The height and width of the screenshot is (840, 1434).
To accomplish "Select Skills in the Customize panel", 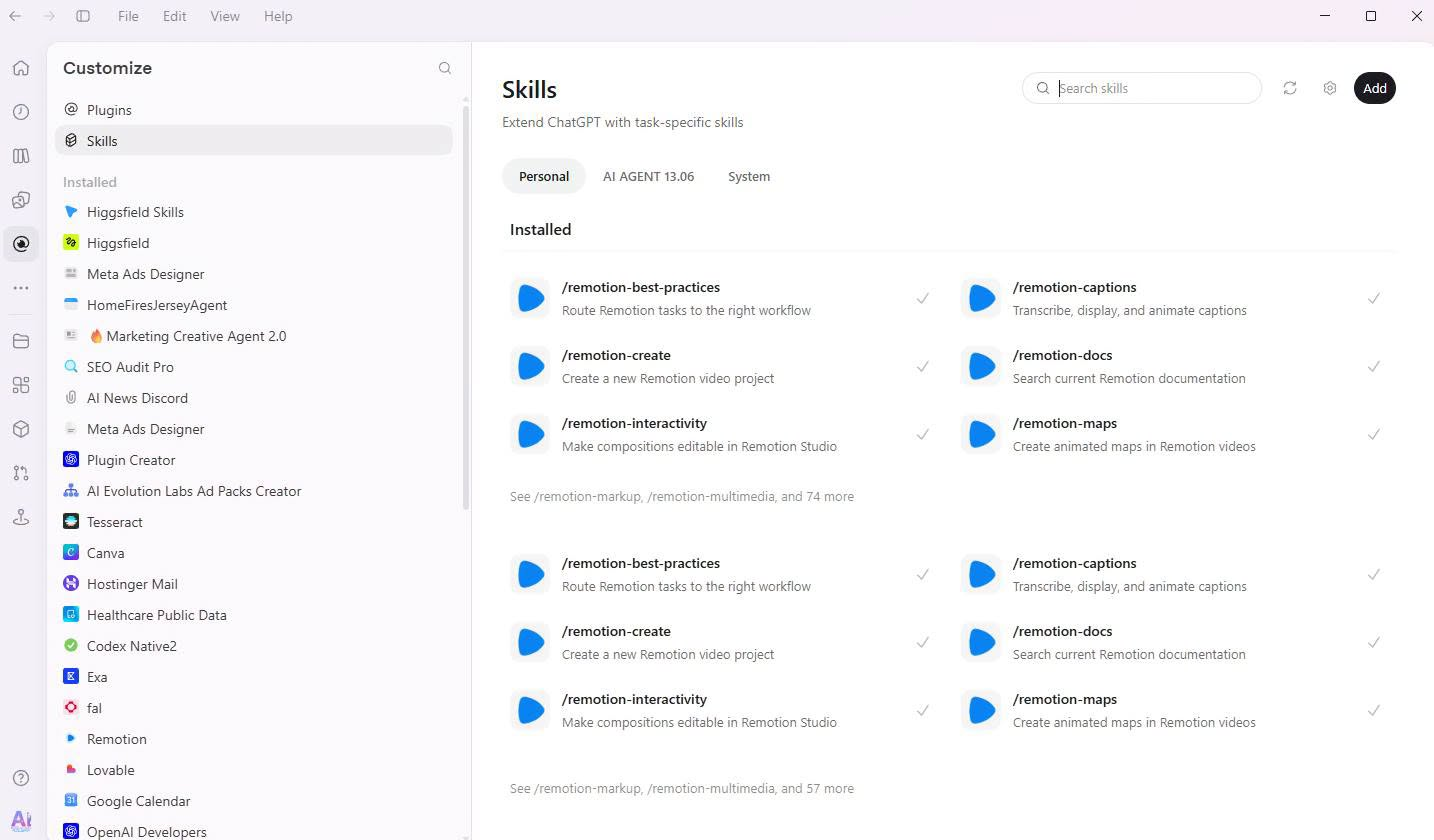I will [x=254, y=141].
